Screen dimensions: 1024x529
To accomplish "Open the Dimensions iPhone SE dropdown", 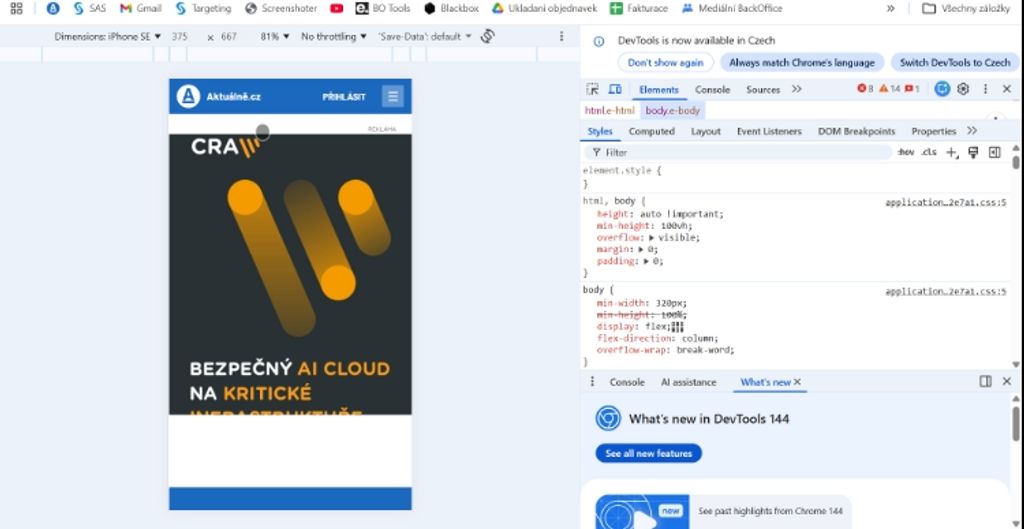I will (x=108, y=36).
